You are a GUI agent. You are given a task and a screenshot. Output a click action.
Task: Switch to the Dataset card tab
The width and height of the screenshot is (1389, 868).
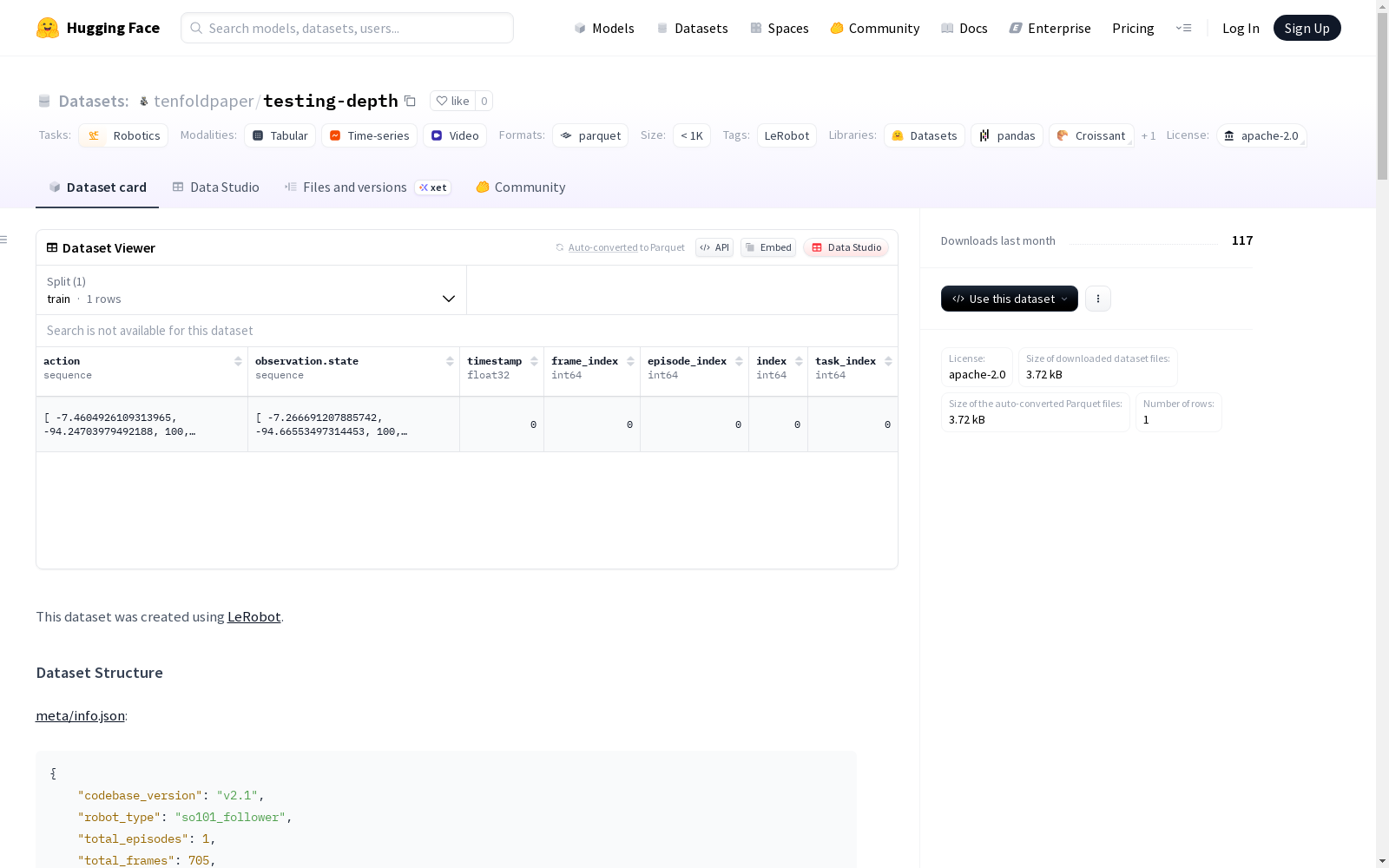(97, 187)
